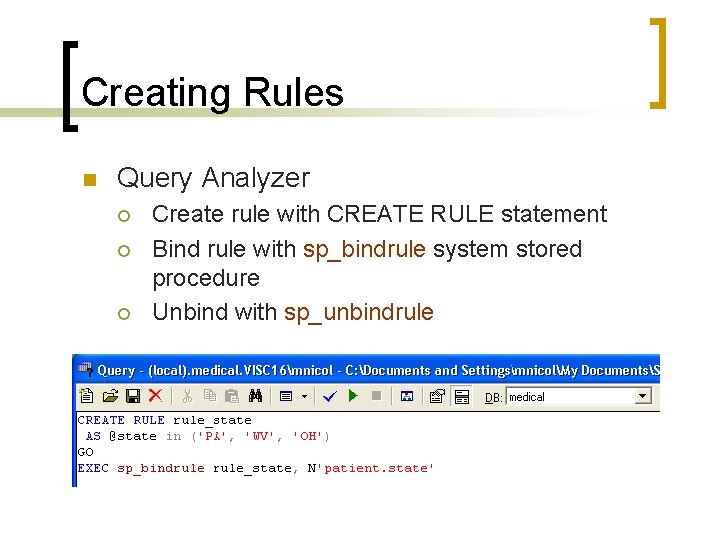Screen dimensions: 720x540
Task: Click the estimated execution plan icon
Action: 407,396
